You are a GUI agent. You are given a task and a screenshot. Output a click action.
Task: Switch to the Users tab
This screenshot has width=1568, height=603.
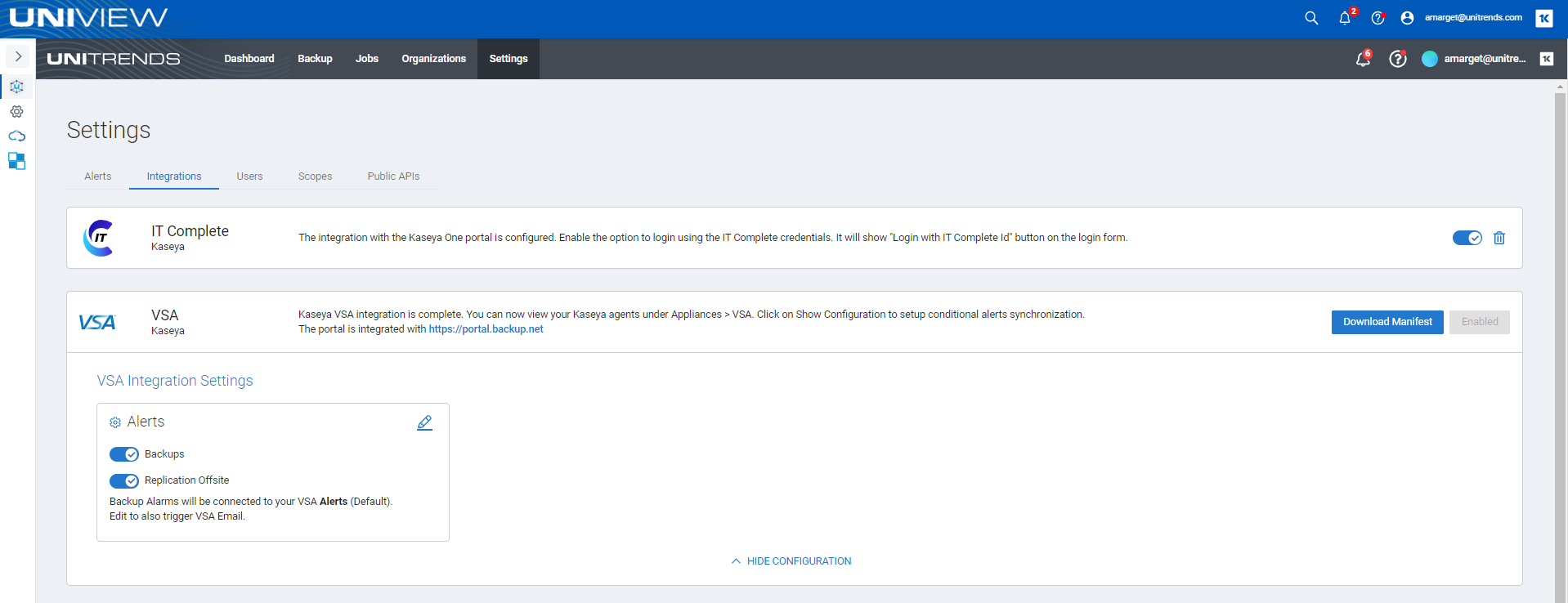pyautogui.click(x=249, y=176)
